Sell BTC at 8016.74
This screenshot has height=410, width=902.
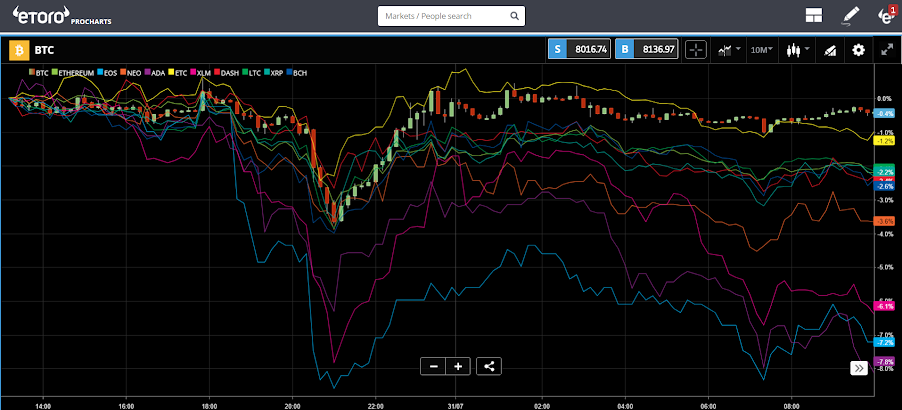pyautogui.click(x=579, y=49)
